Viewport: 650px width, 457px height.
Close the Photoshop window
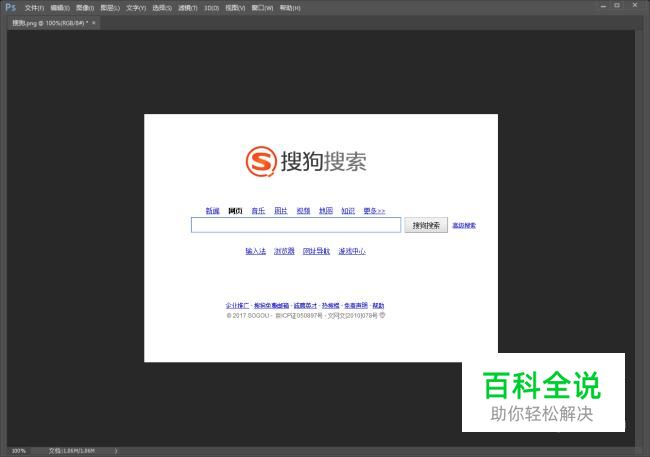(x=635, y=5)
